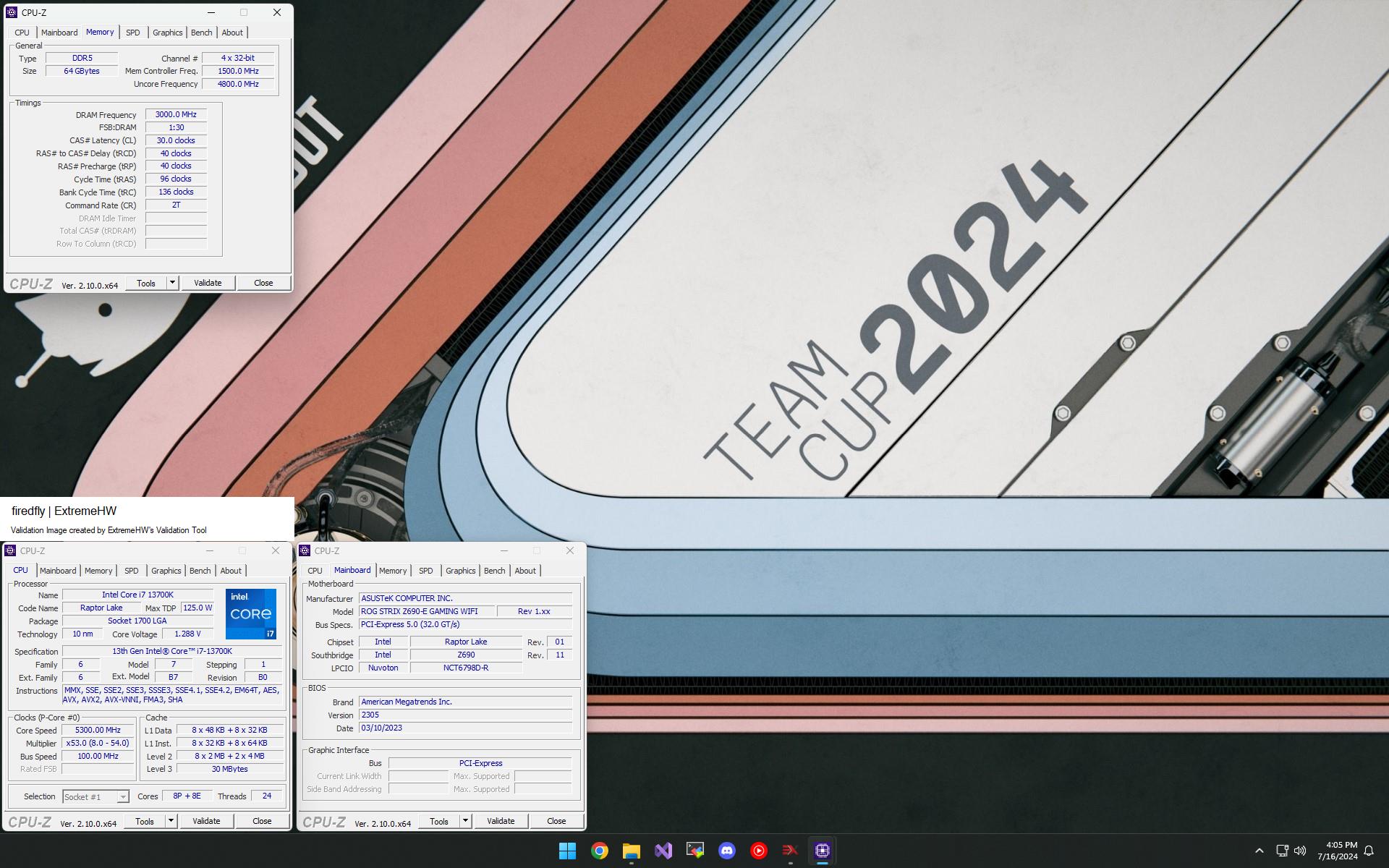Close the Memory window via title bar X
The width and height of the screenshot is (1389, 868).
277,12
